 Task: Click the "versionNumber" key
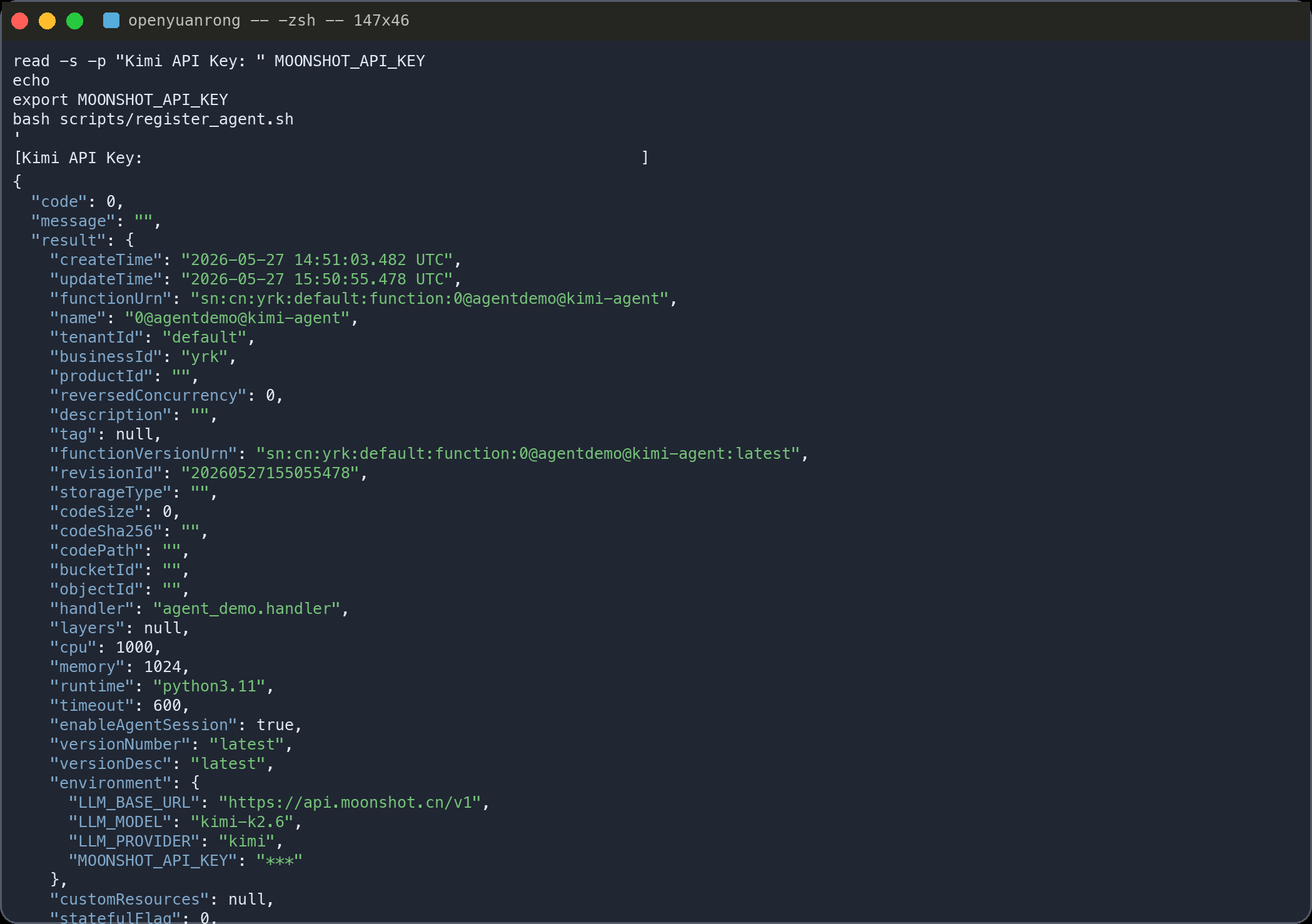click(120, 745)
